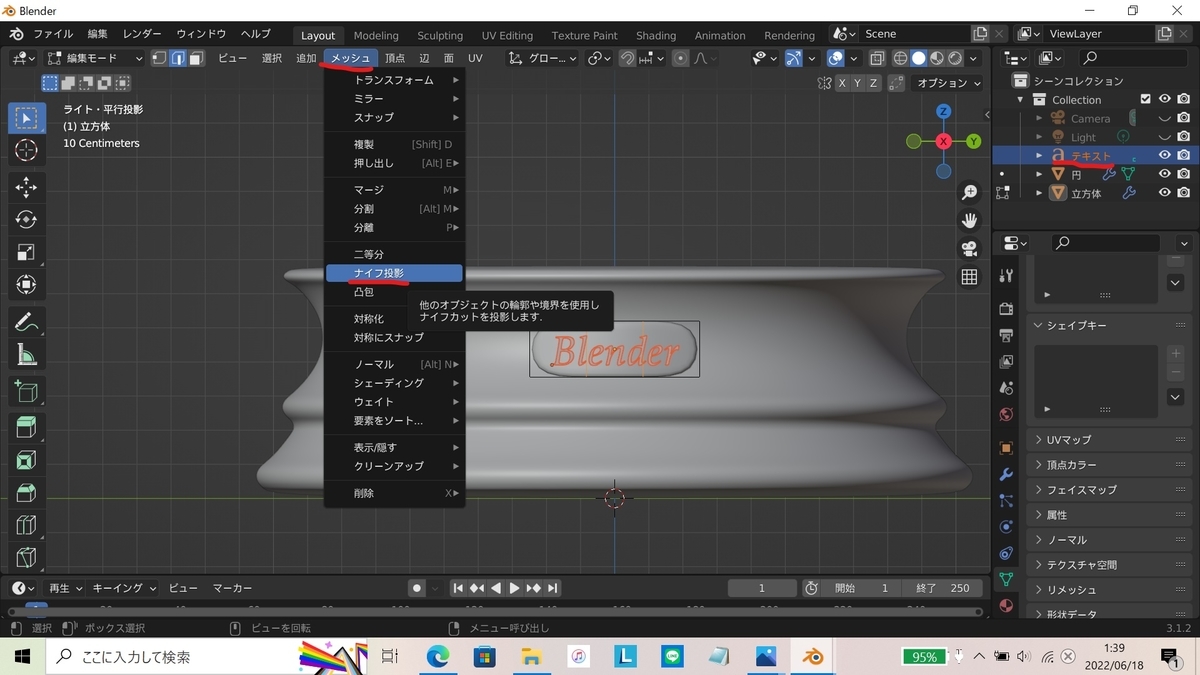The width and height of the screenshot is (1200, 675).
Task: Enable vertex select mode
Action: pyautogui.click(x=159, y=59)
